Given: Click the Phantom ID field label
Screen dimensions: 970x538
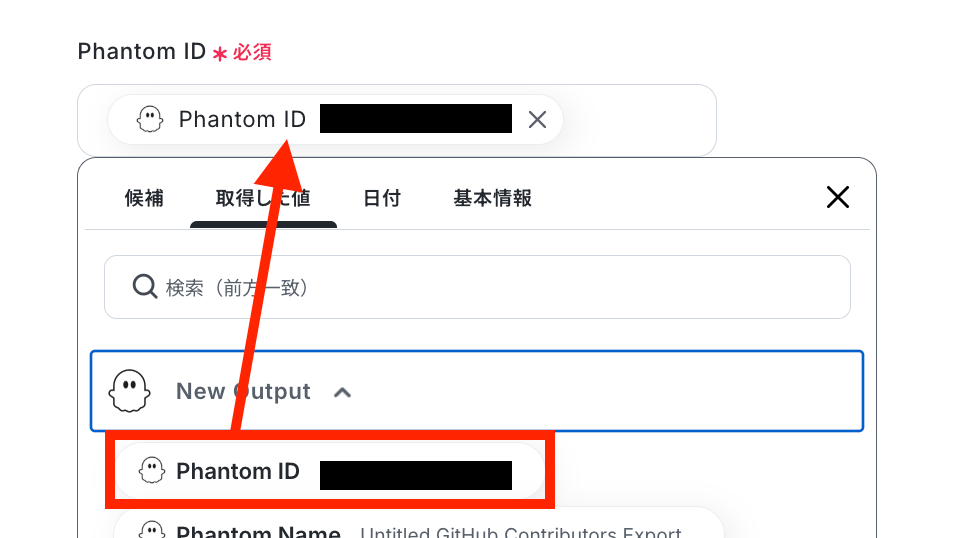Looking at the screenshot, I should [x=142, y=51].
